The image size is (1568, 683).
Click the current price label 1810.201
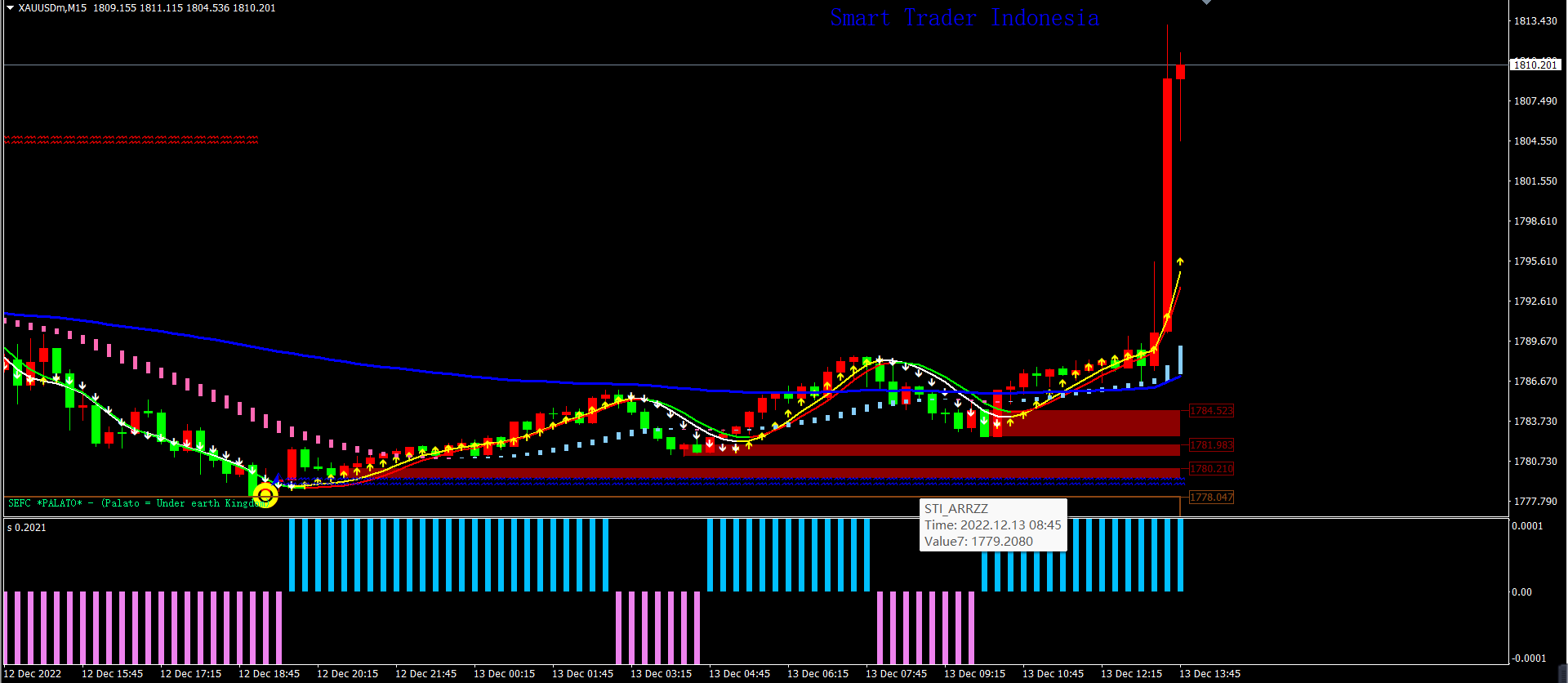pos(1535,65)
